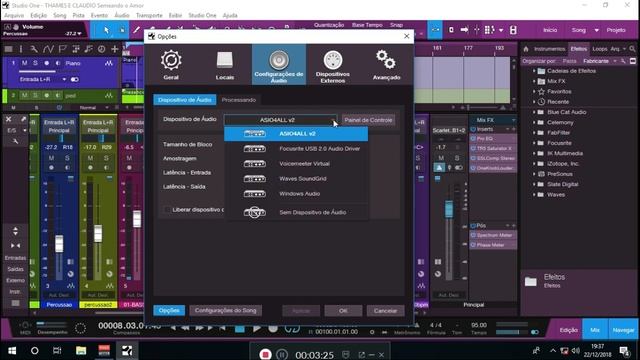Image resolution: width=640 pixels, height=360 pixels.
Task: Open the Phase Meter post insert
Action: point(493,245)
